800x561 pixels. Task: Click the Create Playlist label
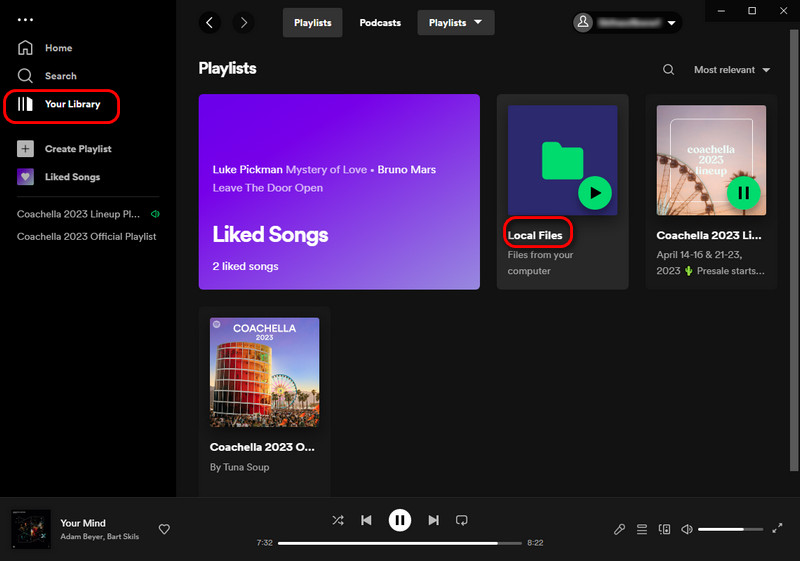point(78,149)
